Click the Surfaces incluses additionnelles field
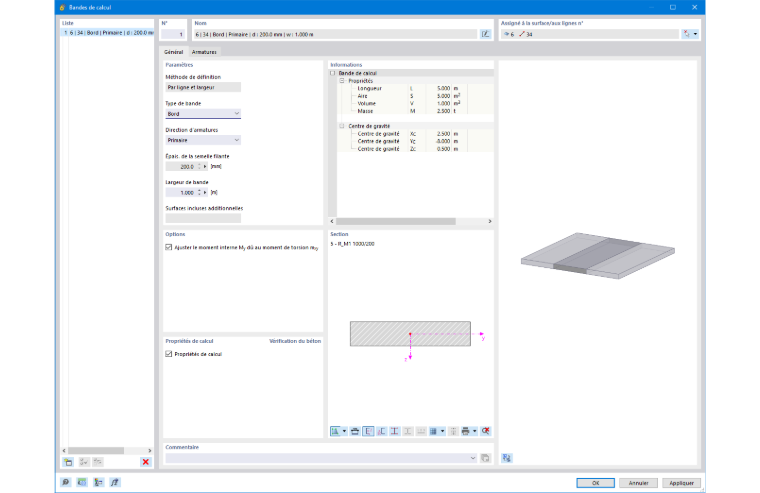Viewport: 760px width, 493px height. pos(203,218)
